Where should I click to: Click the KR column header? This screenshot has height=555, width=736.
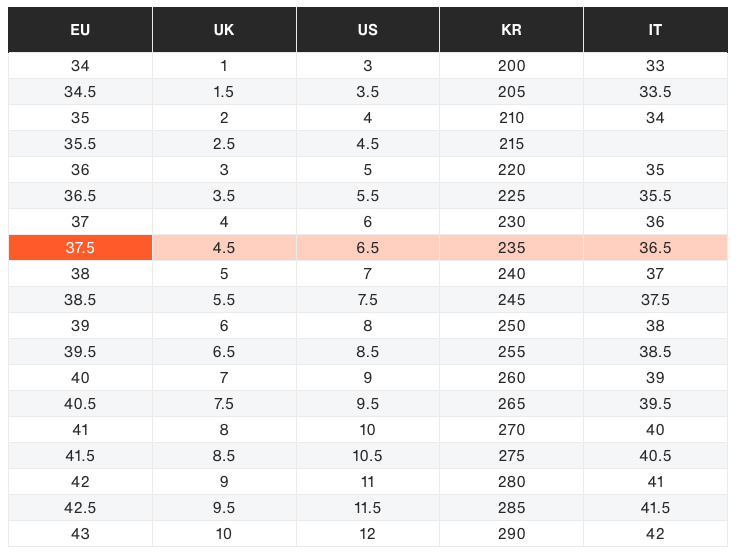(x=512, y=30)
